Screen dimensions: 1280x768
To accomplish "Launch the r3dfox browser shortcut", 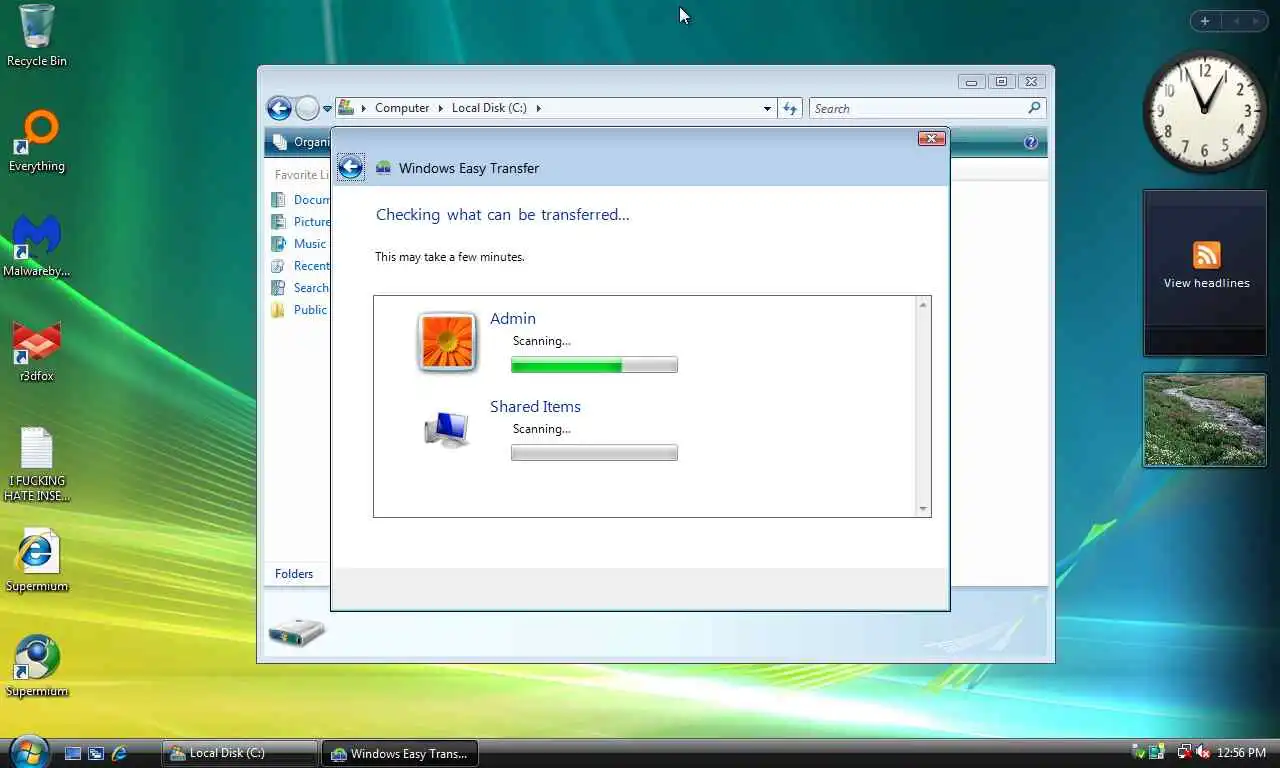I will click(x=37, y=351).
